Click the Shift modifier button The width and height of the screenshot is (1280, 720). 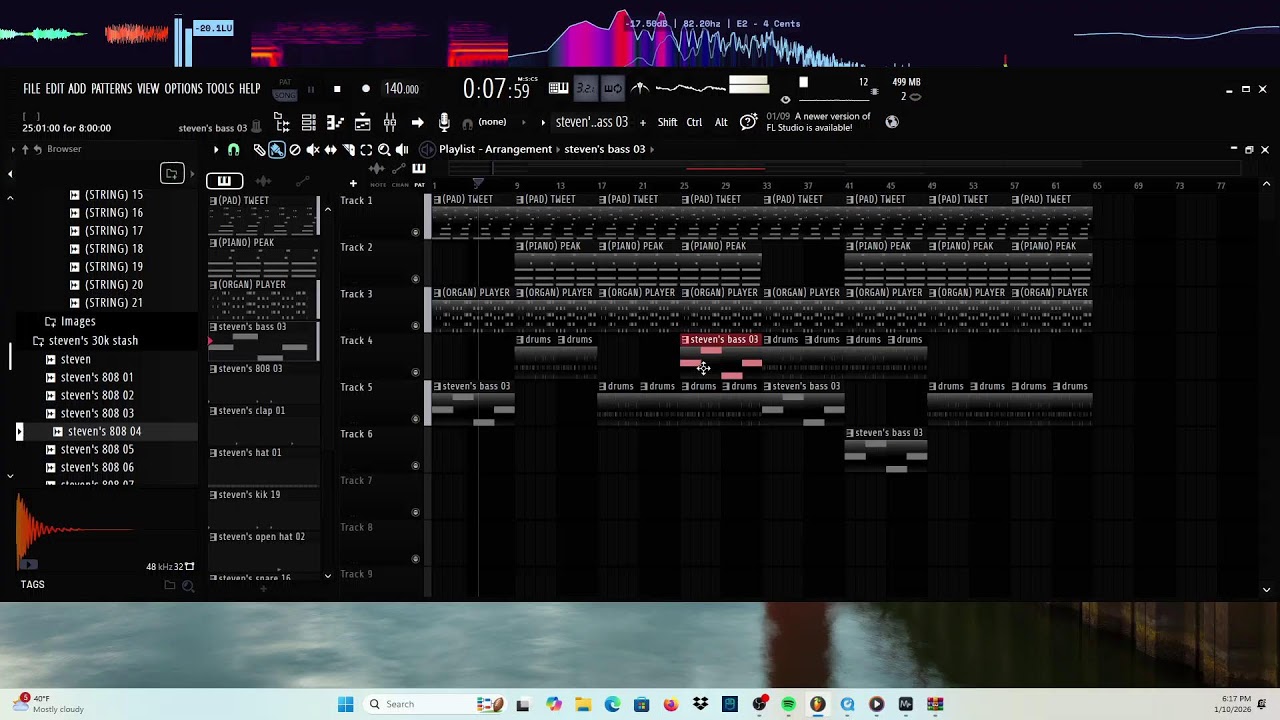(x=667, y=122)
